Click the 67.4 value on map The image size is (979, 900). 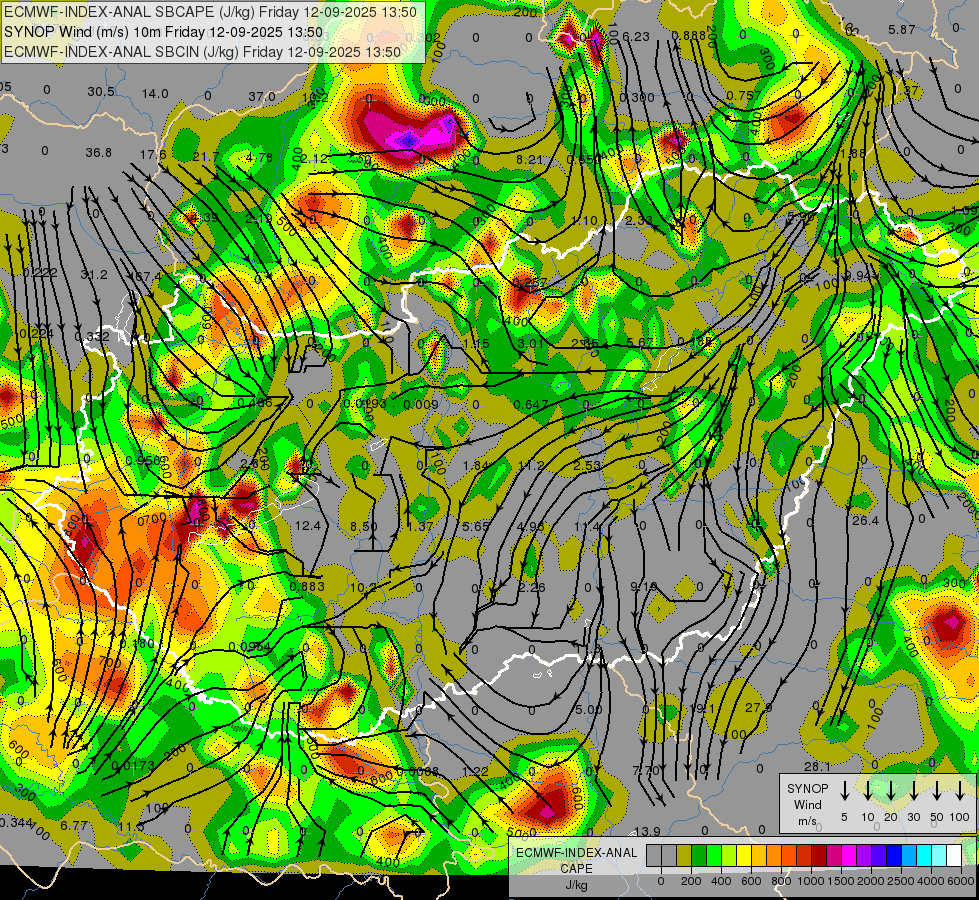(147, 276)
